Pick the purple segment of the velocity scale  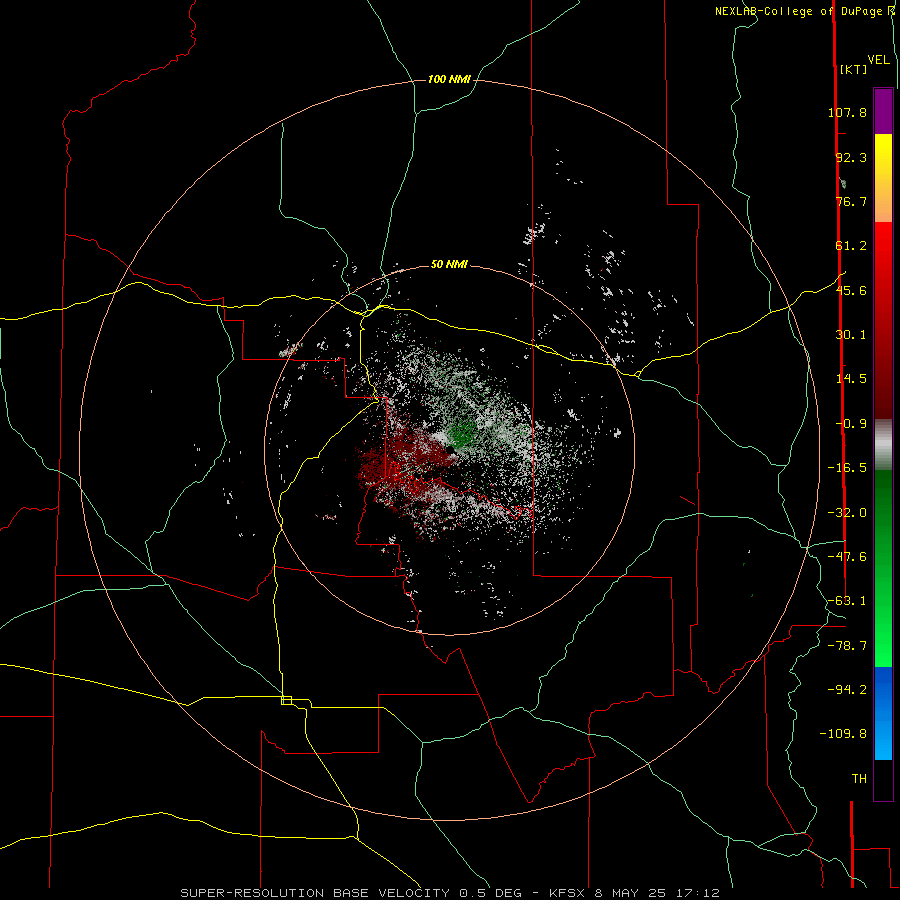pyautogui.click(x=883, y=111)
